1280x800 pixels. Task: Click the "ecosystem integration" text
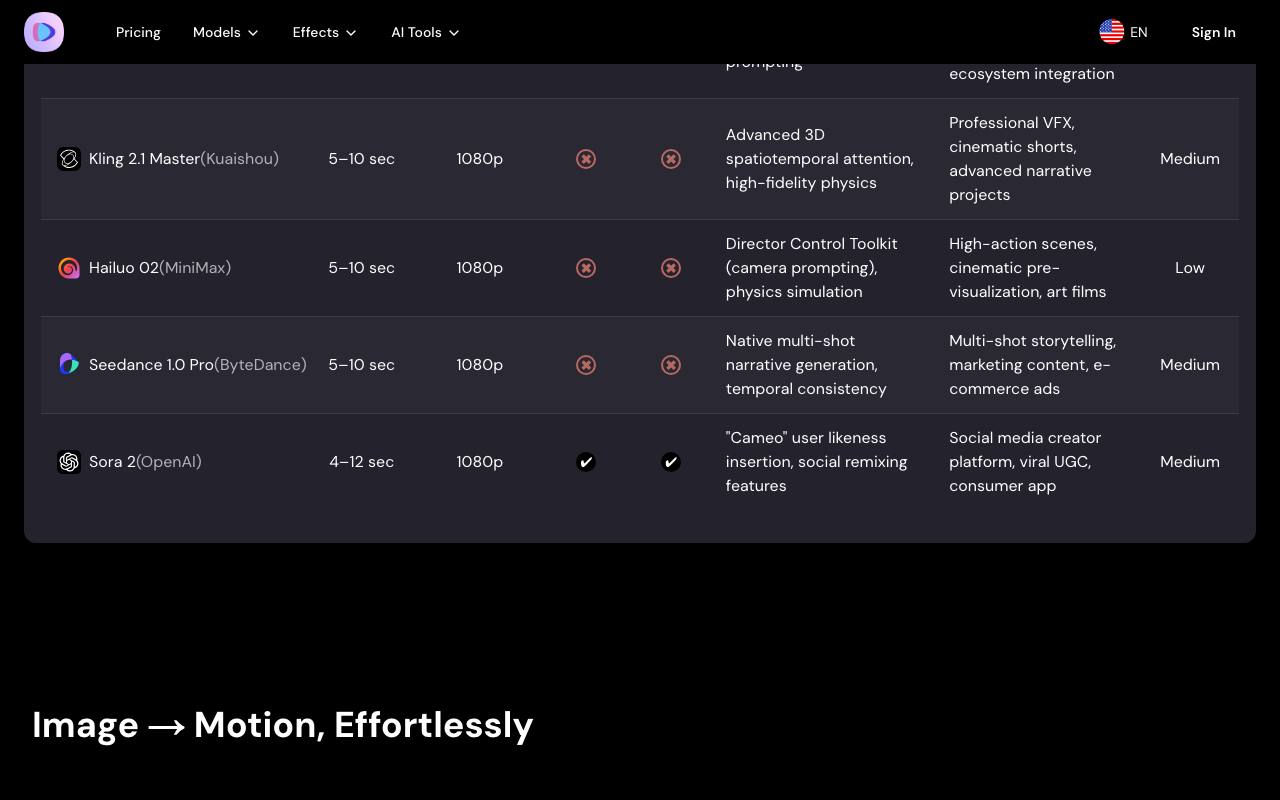(1032, 74)
